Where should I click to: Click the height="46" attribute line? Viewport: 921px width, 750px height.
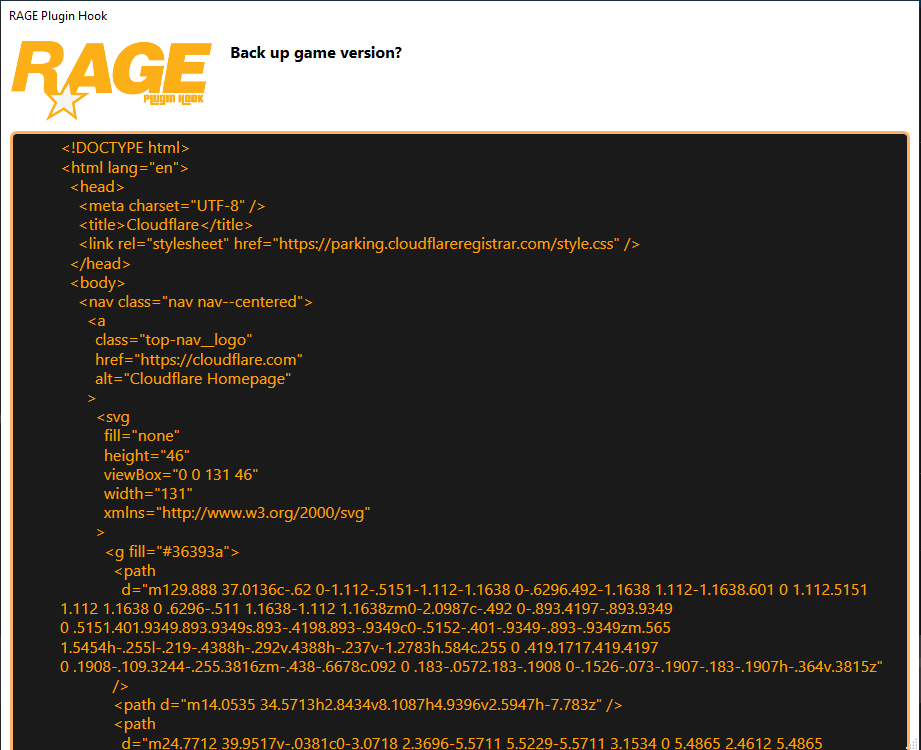[x=147, y=456]
